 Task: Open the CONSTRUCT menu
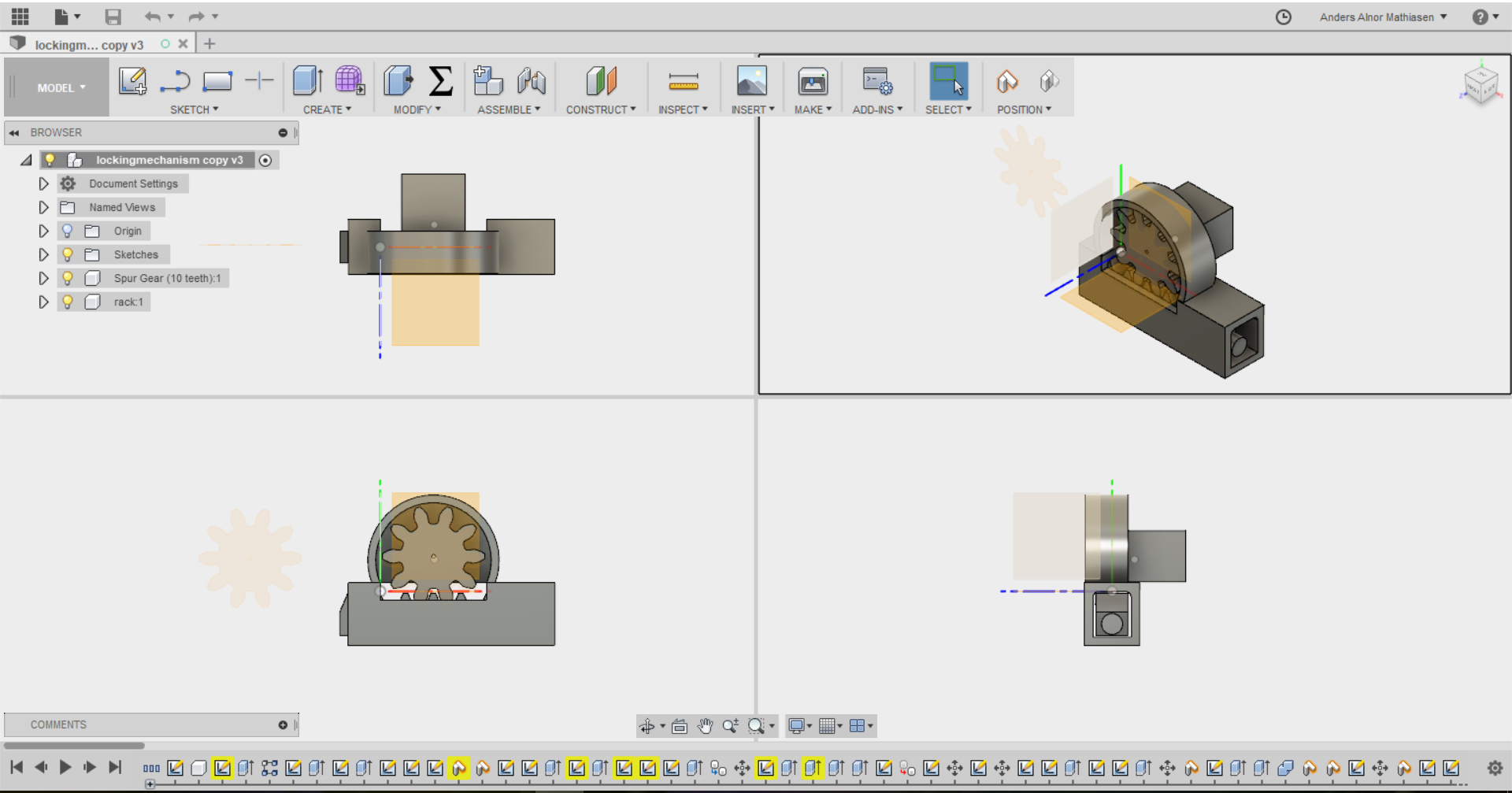point(601,109)
